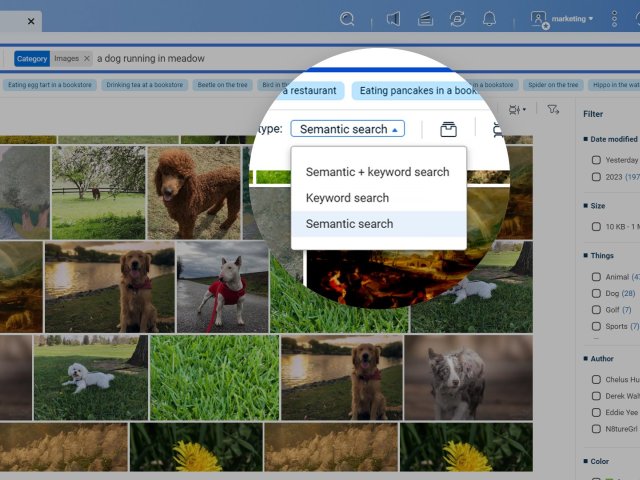Open the marketing account dropdown

[572, 19]
